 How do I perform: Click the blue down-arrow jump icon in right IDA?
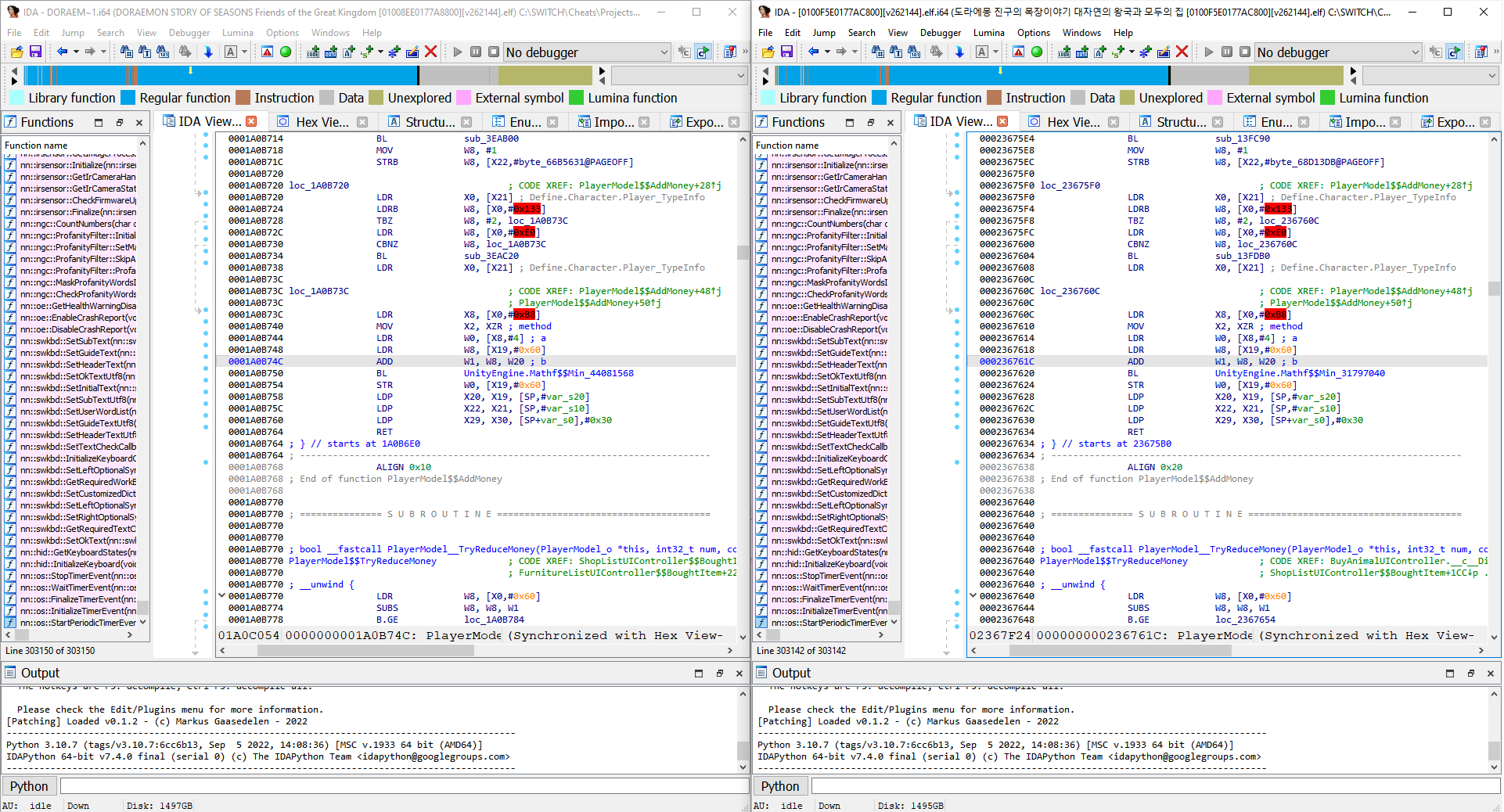pyautogui.click(x=959, y=52)
